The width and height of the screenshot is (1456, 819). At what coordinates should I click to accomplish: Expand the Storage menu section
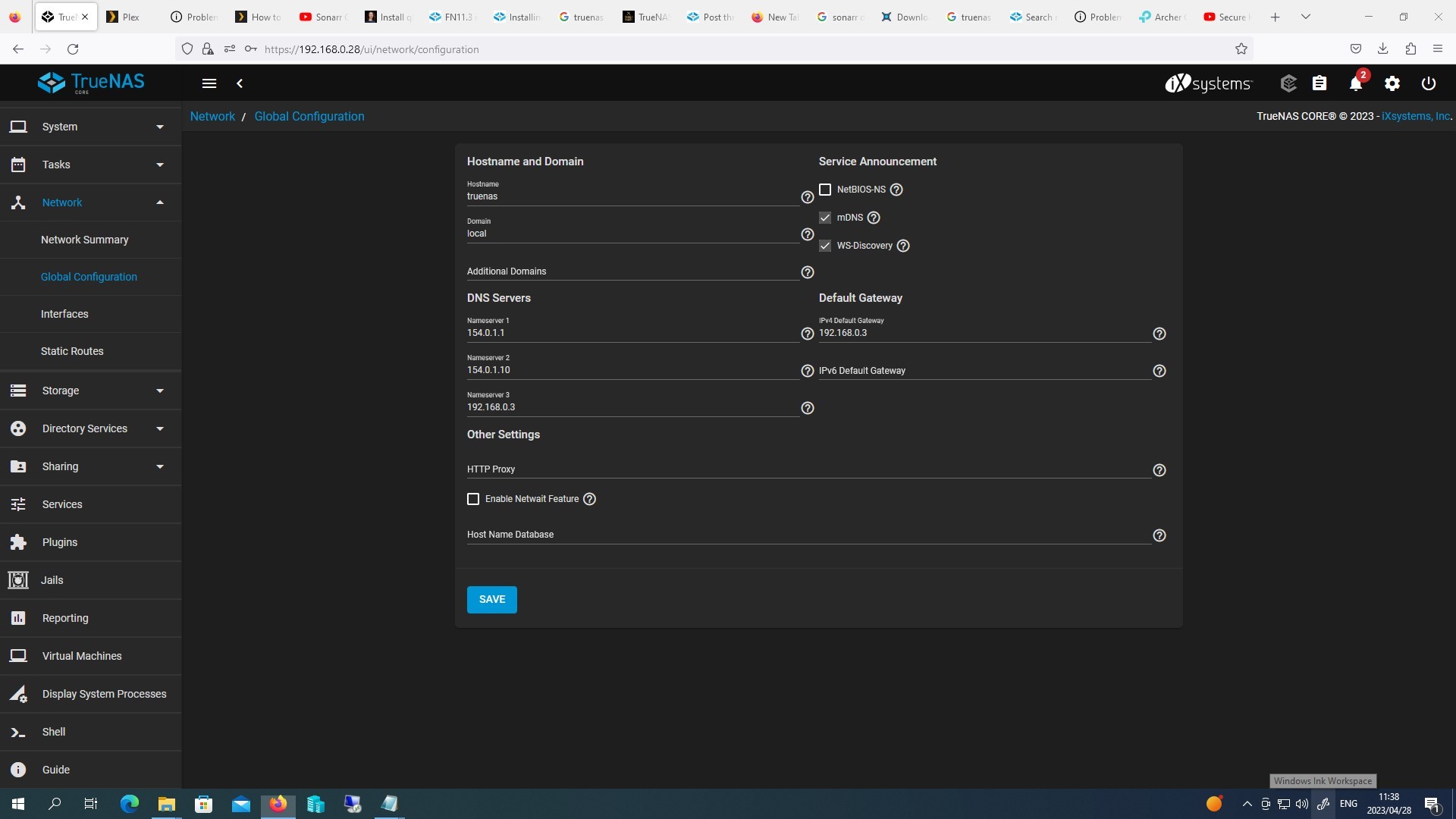(91, 391)
